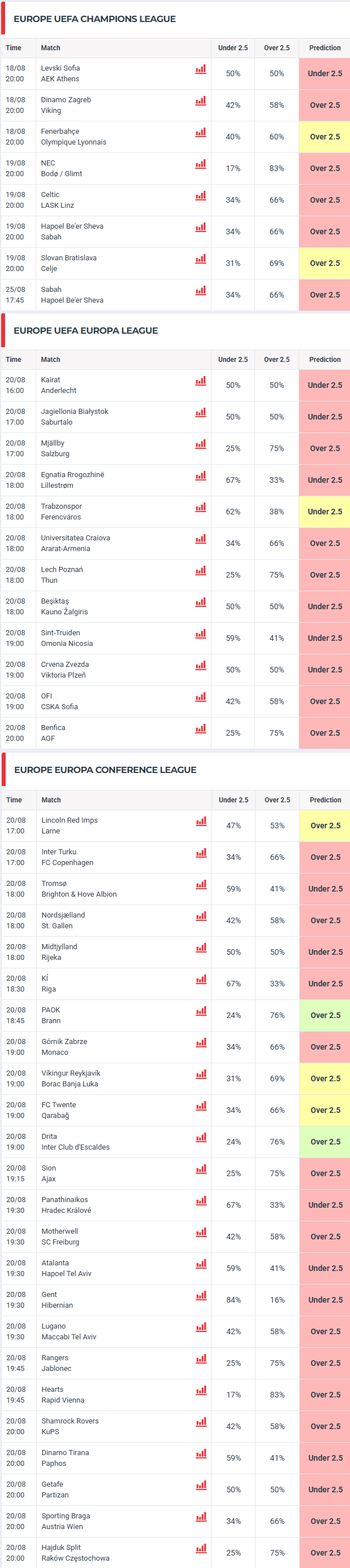This screenshot has height=1568, width=350.
Task: Open the NEC vs Bodø / Glimt match
Action: pos(62,169)
